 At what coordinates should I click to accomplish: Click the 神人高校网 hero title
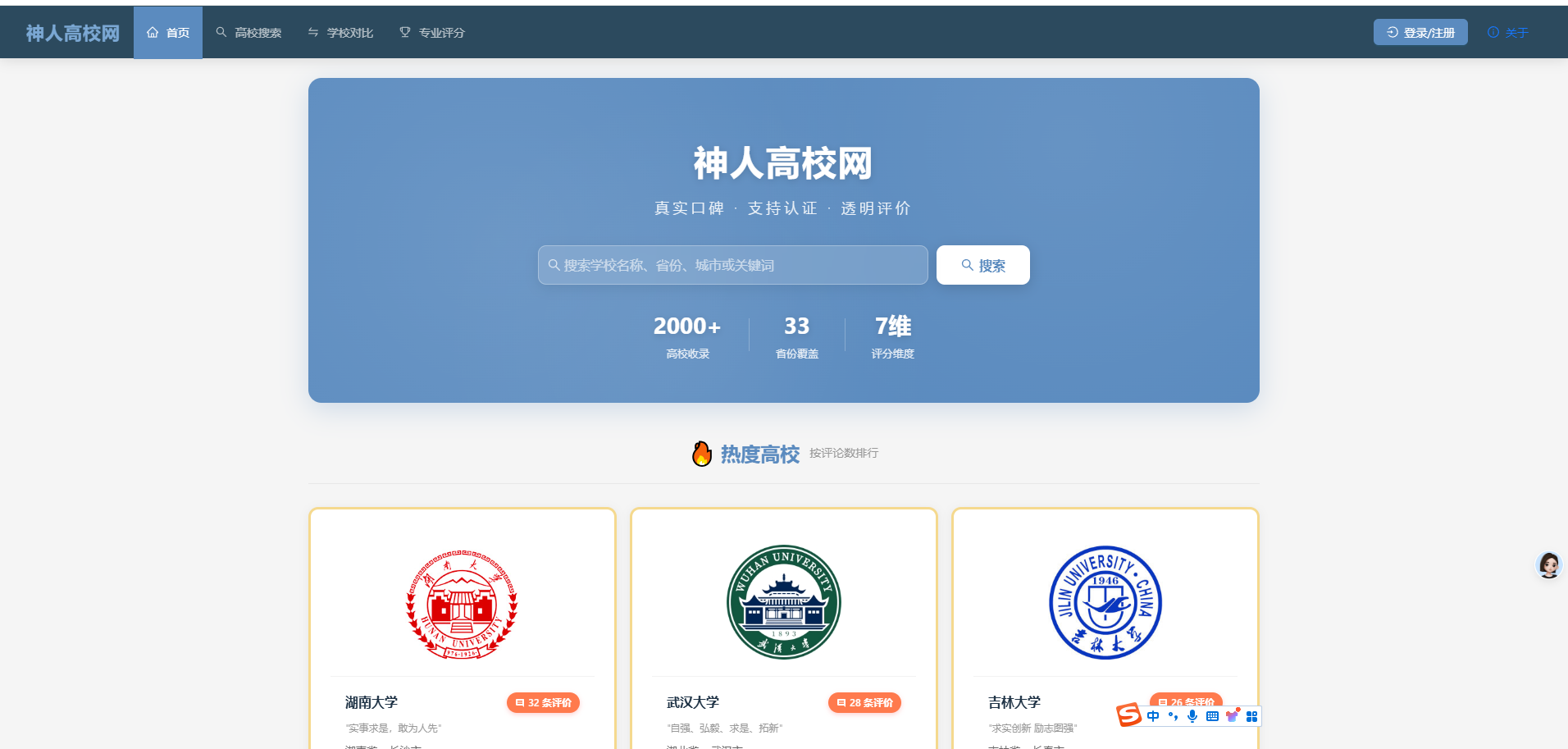tap(783, 163)
